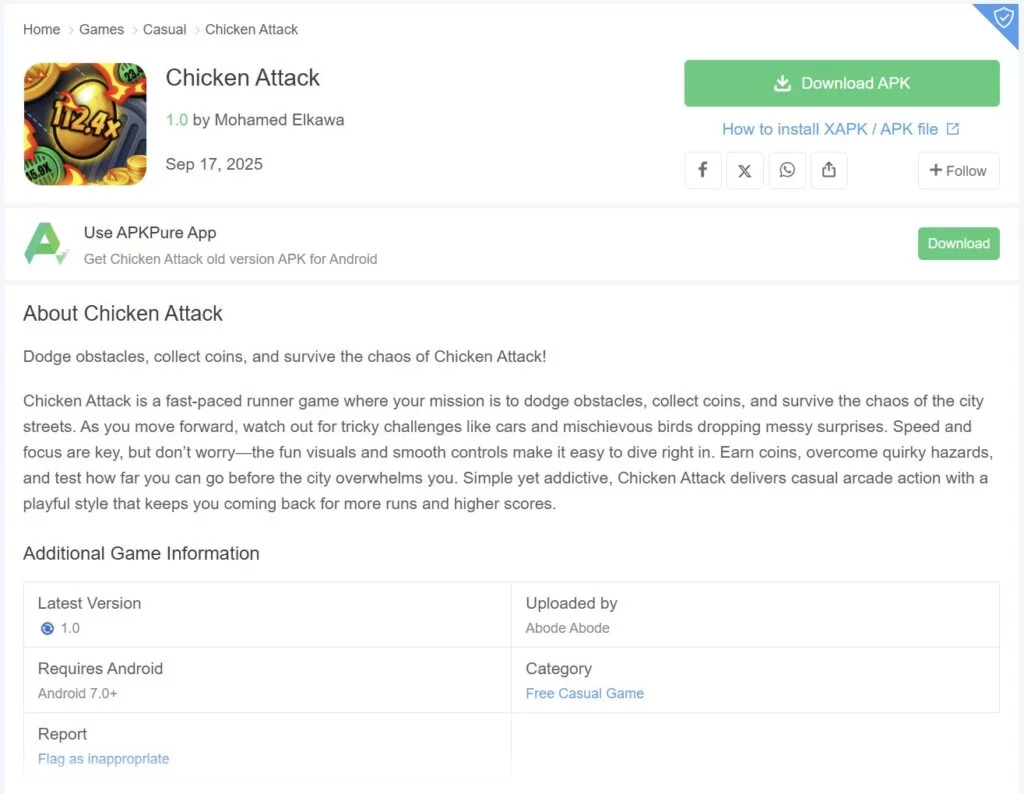1024x794 pixels.
Task: Click the Chicken Attack breadcrumb item
Action: (x=252, y=29)
